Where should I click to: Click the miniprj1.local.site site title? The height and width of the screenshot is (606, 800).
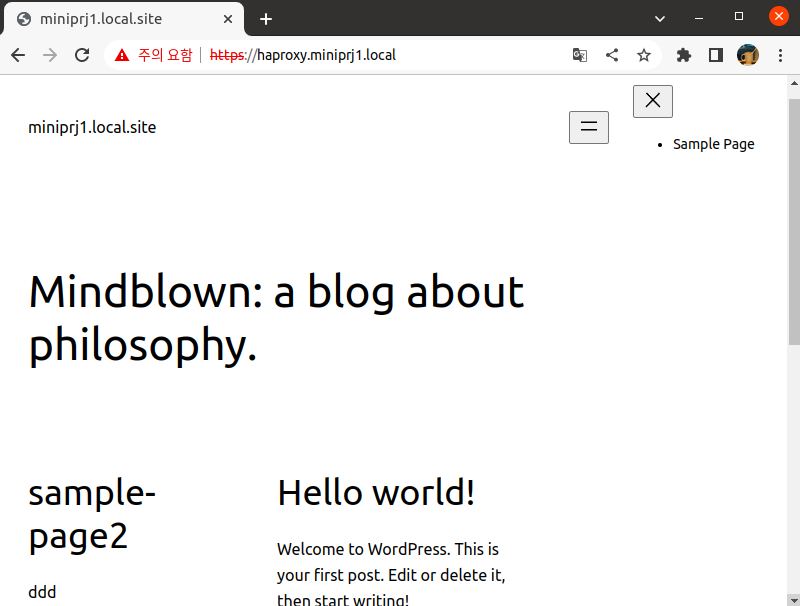(92, 128)
